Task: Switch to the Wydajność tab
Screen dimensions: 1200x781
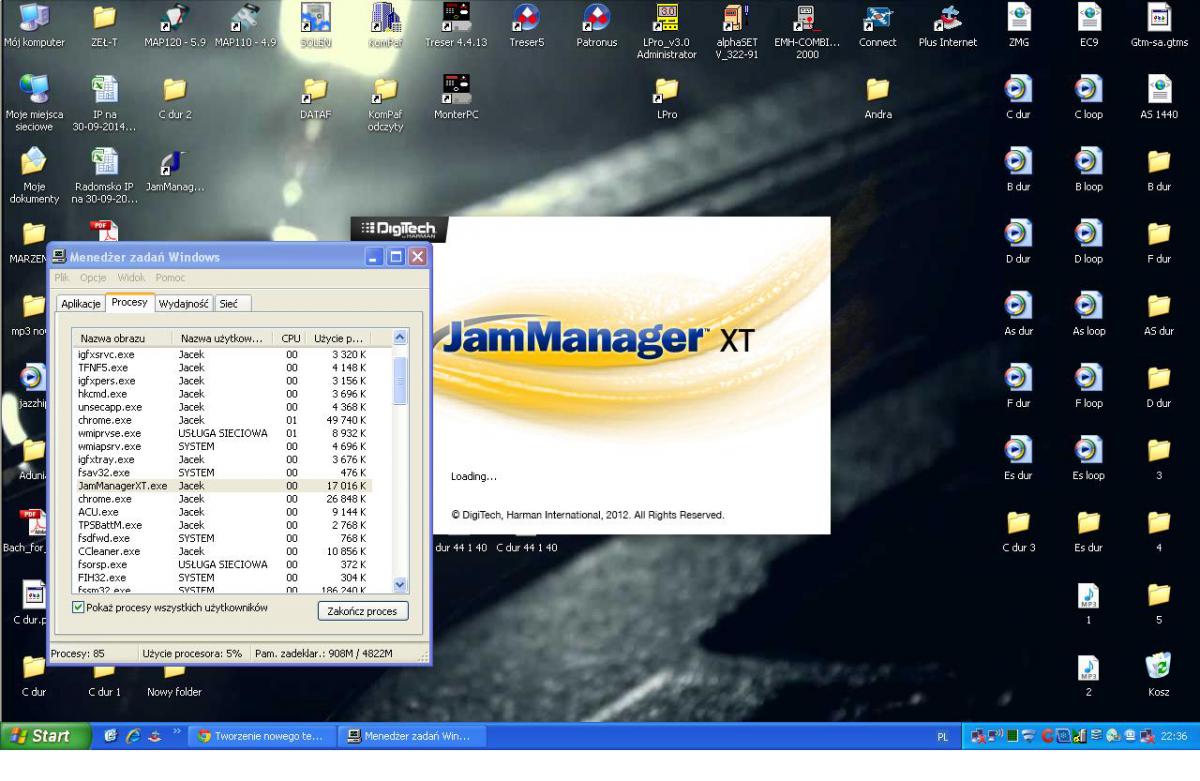Action: (x=183, y=303)
